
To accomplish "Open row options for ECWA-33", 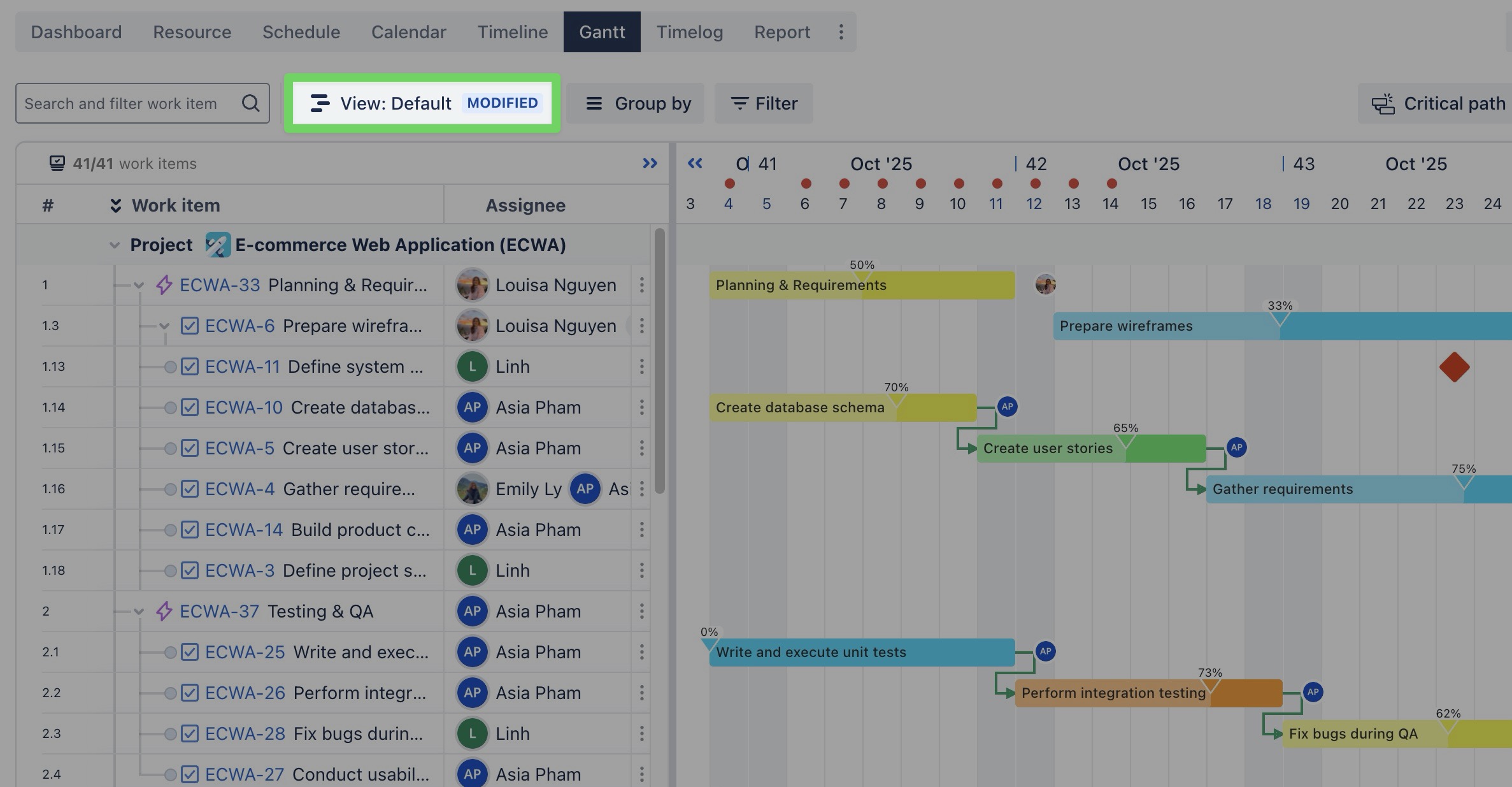I will pyautogui.click(x=641, y=285).
